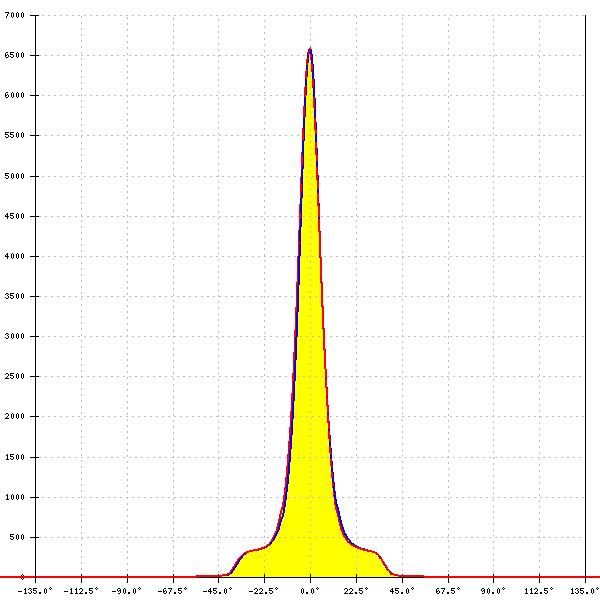
Task: Click the -90.0° x-axis label
Action: (x=127, y=591)
